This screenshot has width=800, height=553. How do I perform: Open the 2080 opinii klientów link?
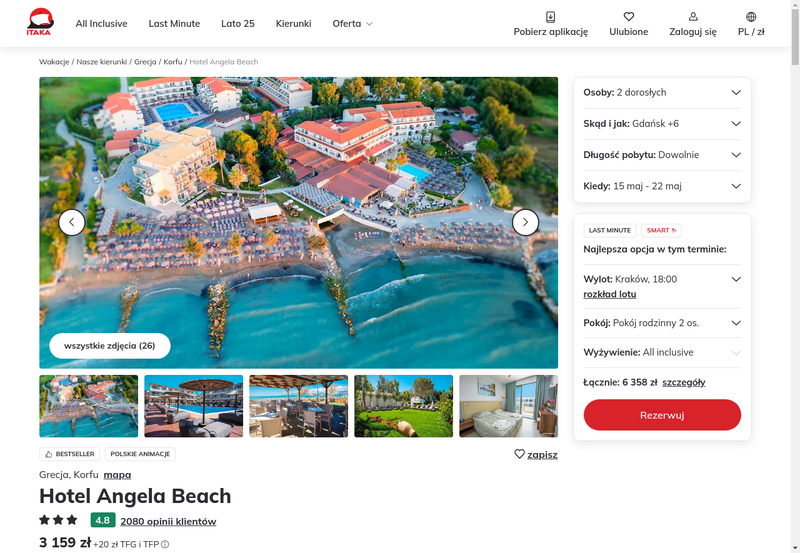click(x=168, y=521)
